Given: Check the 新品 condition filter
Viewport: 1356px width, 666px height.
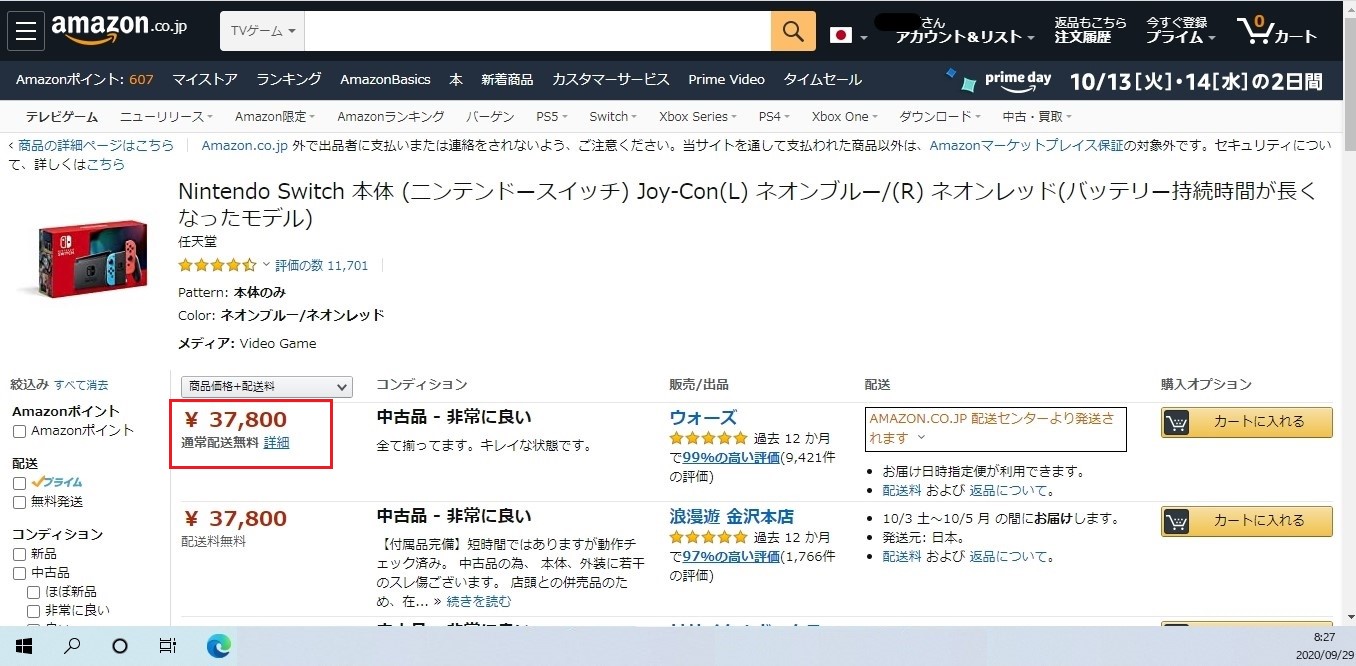Looking at the screenshot, I should (x=19, y=554).
